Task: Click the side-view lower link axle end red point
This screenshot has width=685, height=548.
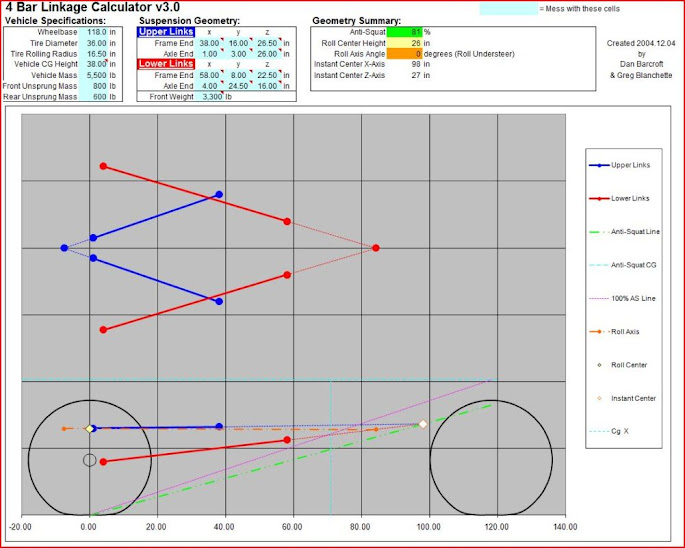Action: pyautogui.click(x=103, y=461)
